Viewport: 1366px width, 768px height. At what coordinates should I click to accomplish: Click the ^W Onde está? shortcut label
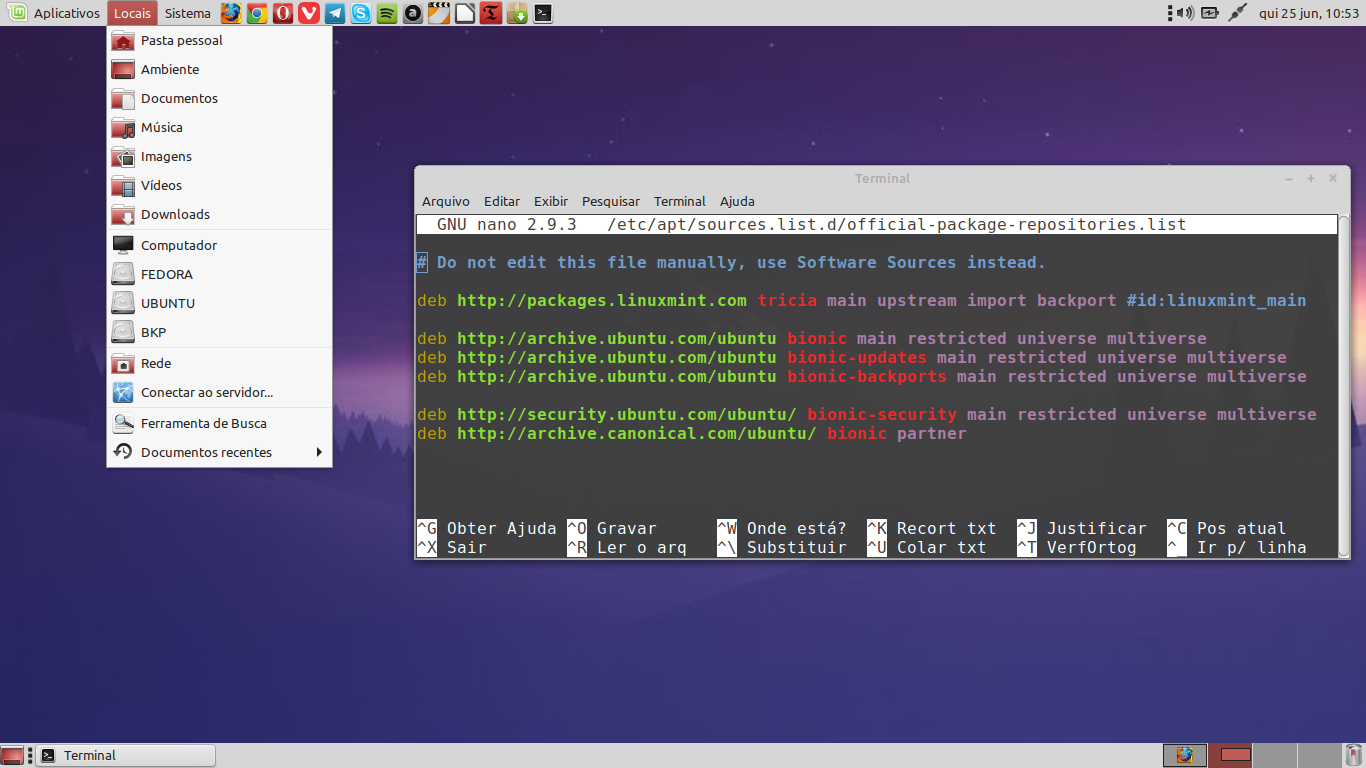(782, 529)
